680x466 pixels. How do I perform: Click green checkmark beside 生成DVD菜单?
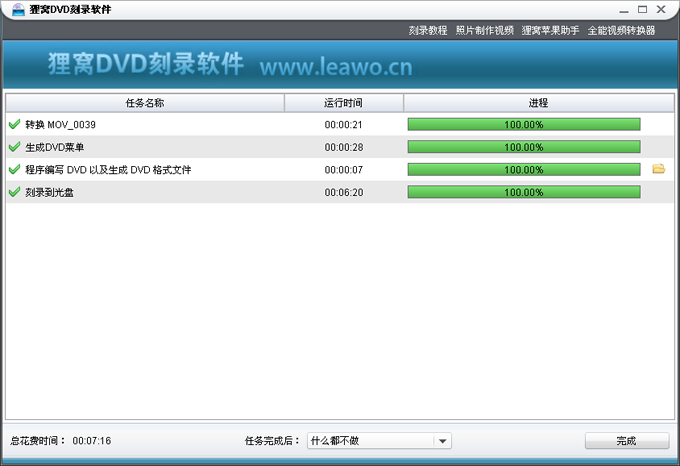point(14,147)
